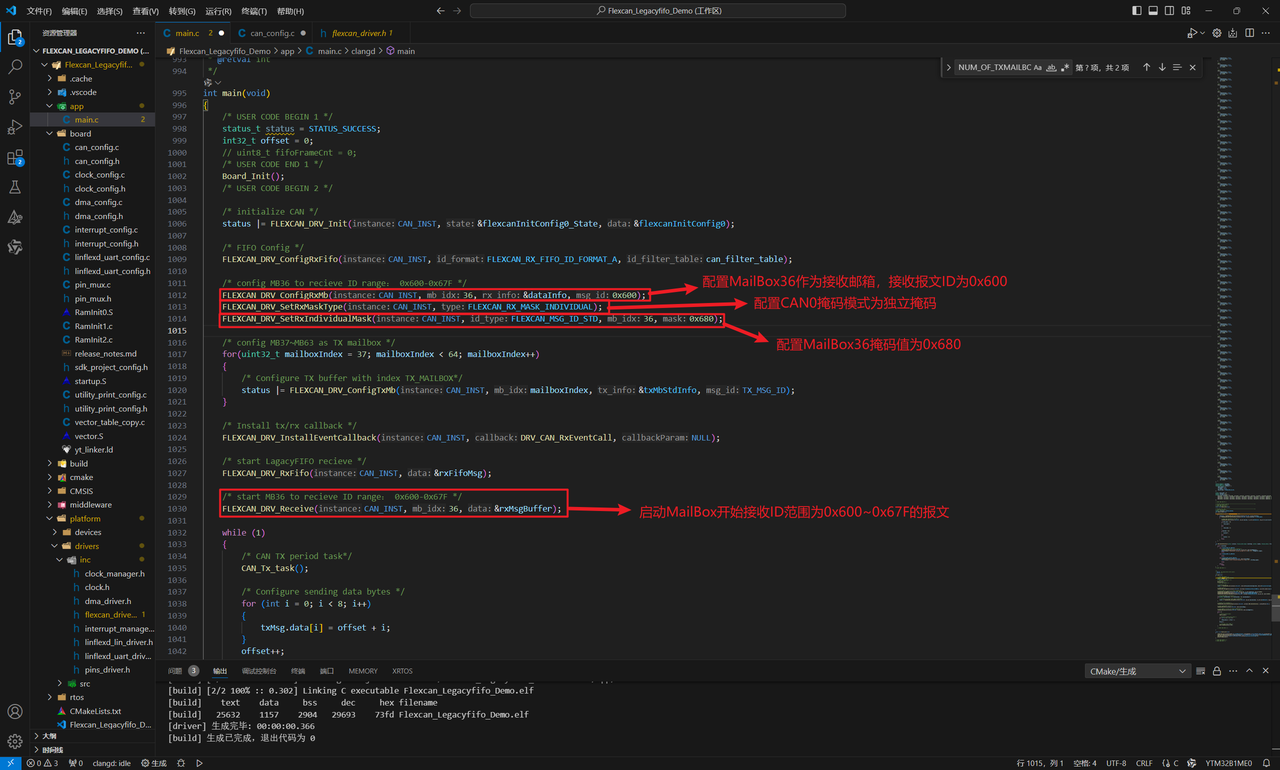Open the CMake/生成 output channel dropdown
Viewport: 1280px width, 770px height.
pyautogui.click(x=1138, y=671)
